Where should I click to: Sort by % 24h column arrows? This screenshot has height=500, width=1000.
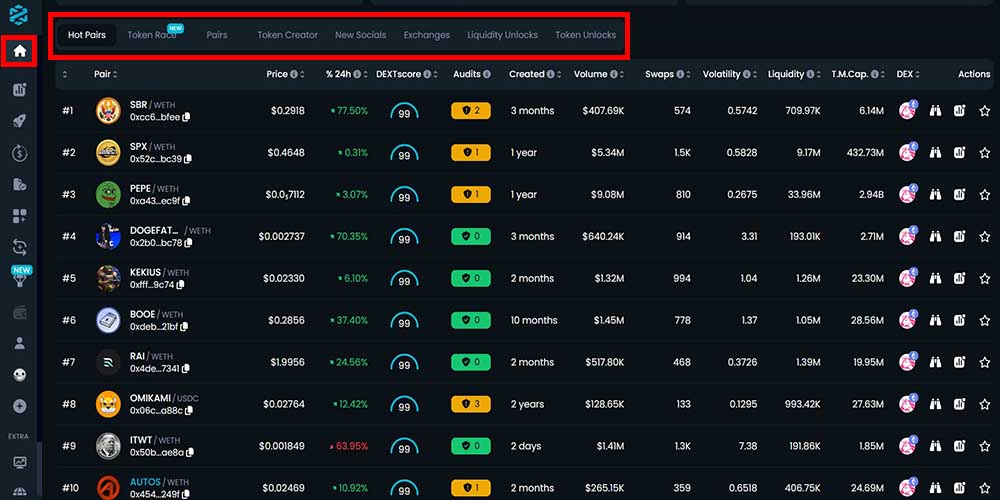365,75
